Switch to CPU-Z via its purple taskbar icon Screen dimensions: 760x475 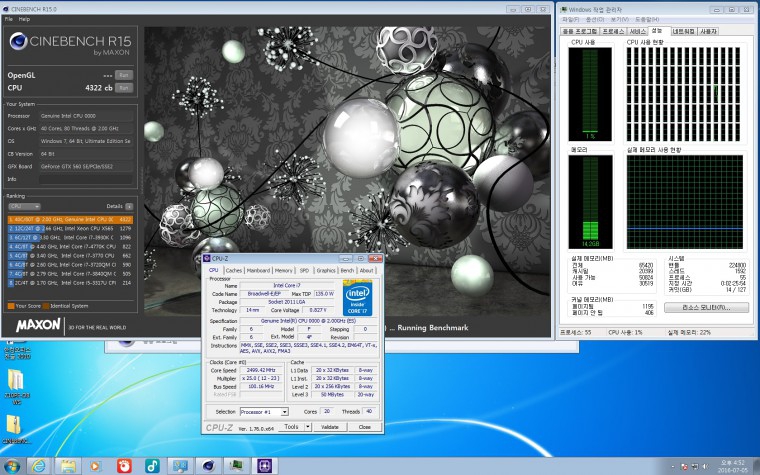(265, 466)
